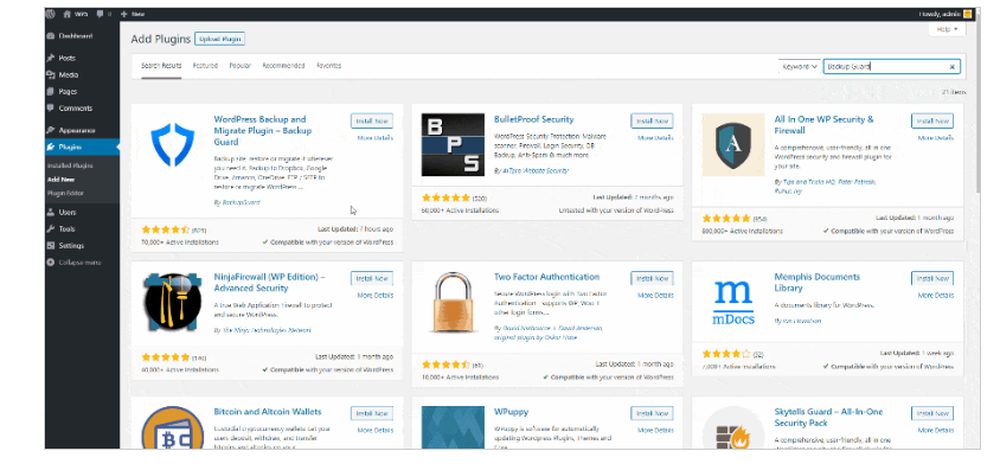Clear the plugin search field with X
The width and height of the screenshot is (1000, 466).
click(953, 66)
